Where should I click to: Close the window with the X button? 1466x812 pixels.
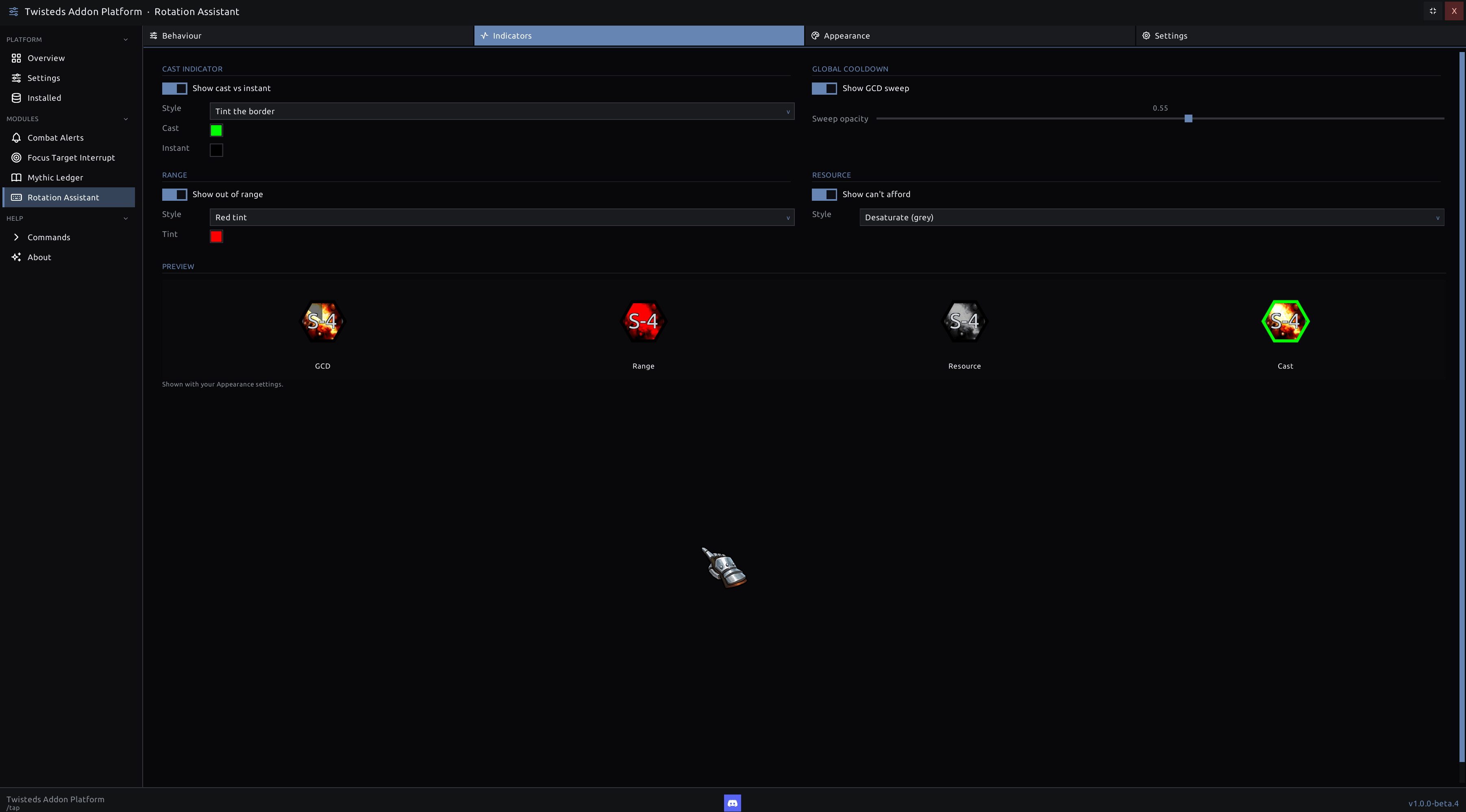(1454, 11)
